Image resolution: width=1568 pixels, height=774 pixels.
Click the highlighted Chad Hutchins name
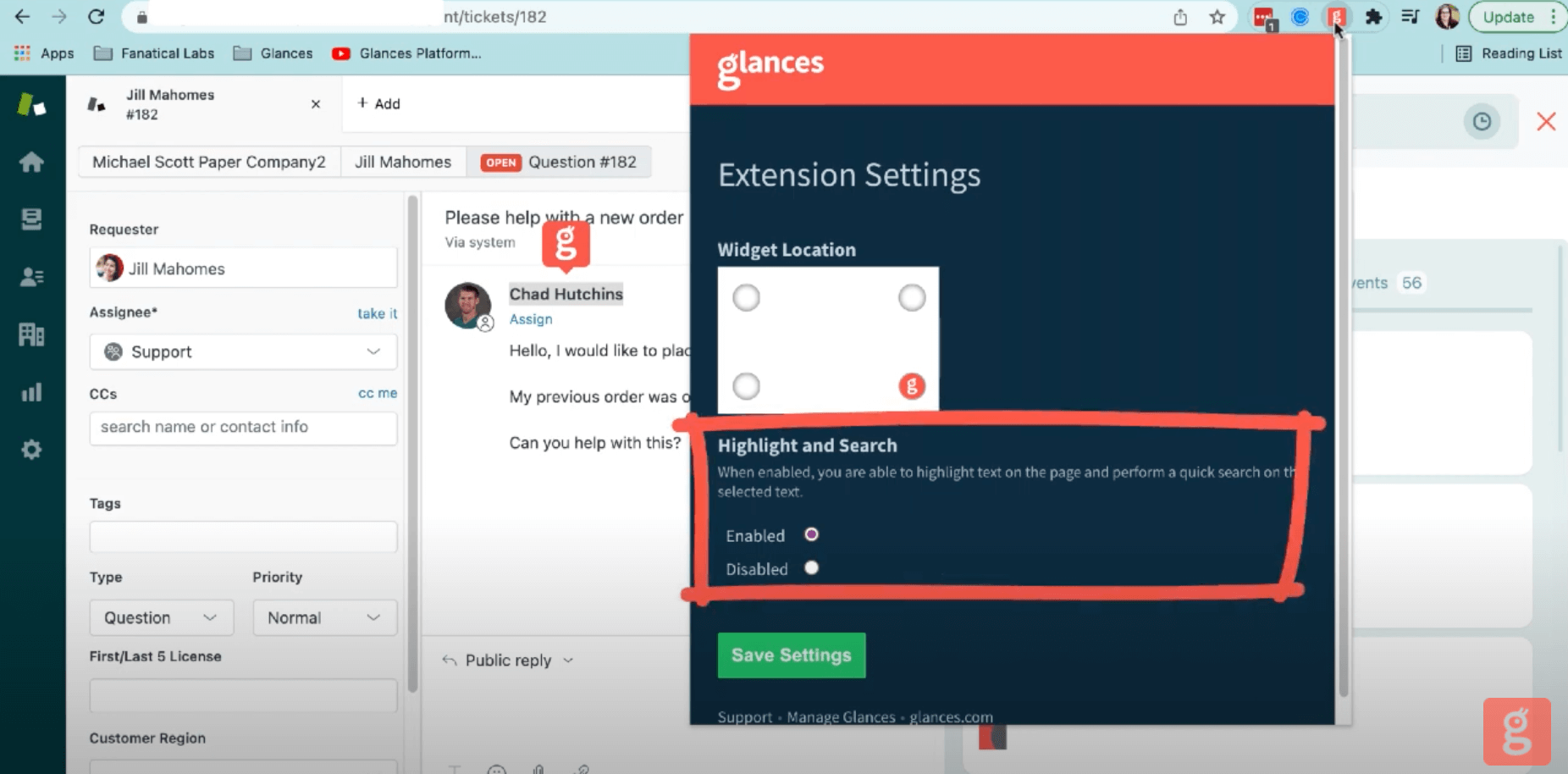(x=566, y=294)
